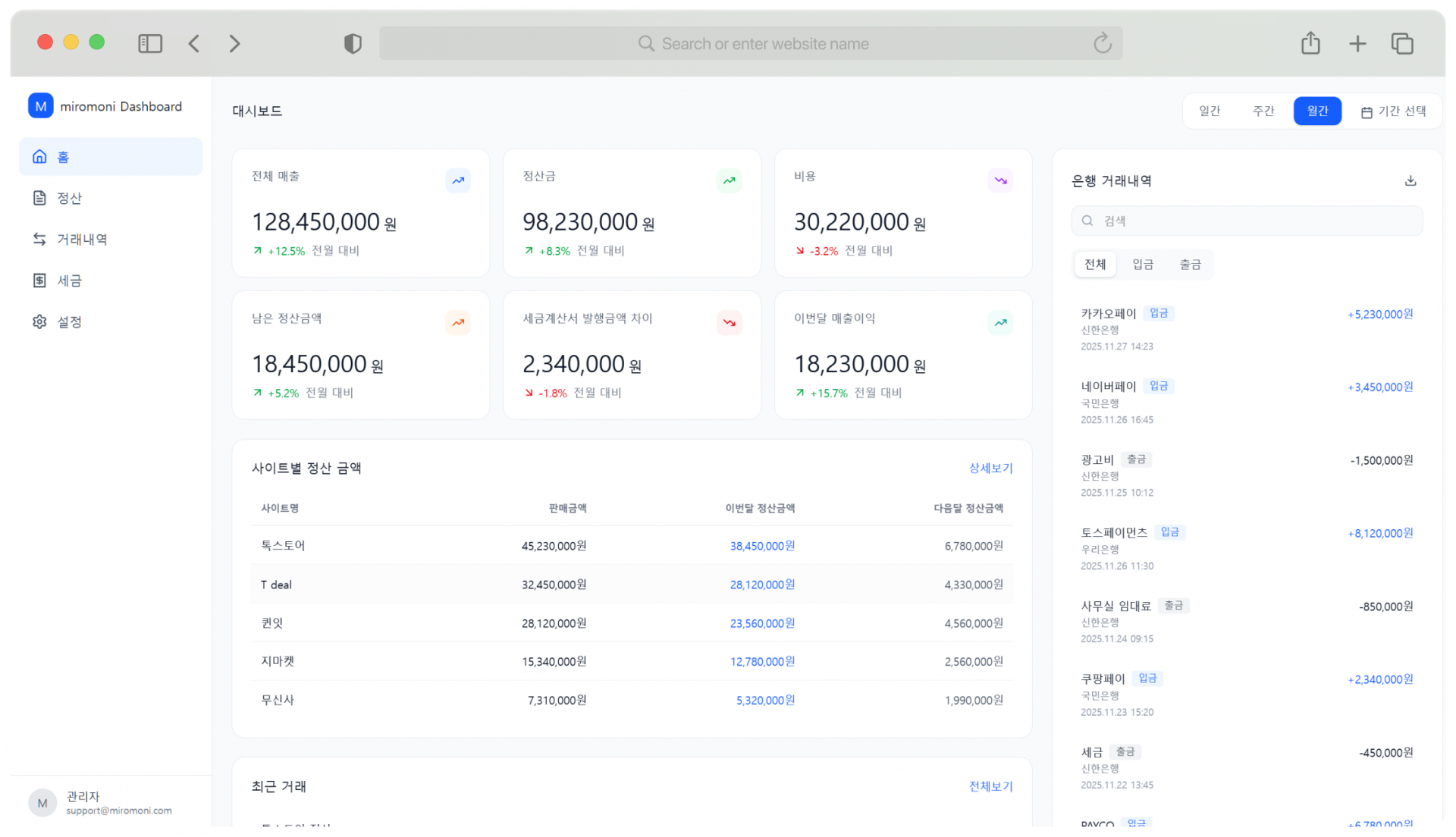The width and height of the screenshot is (1456, 837).
Task: Click the 검색 field in bank transactions
Action: tap(1247, 221)
